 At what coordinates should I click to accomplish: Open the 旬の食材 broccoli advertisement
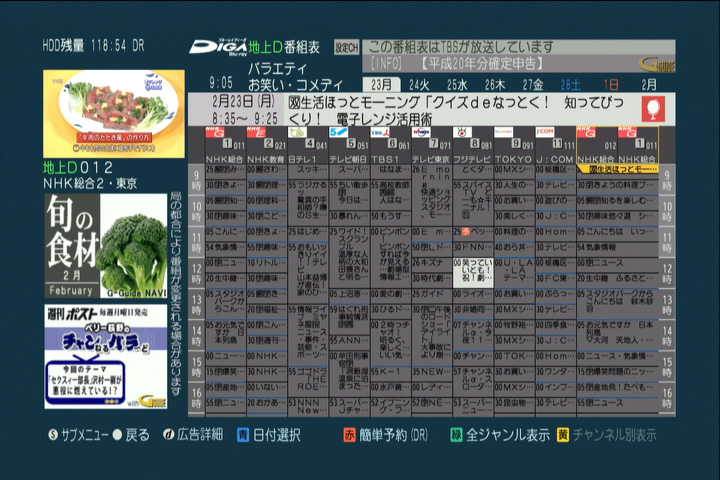pos(106,246)
